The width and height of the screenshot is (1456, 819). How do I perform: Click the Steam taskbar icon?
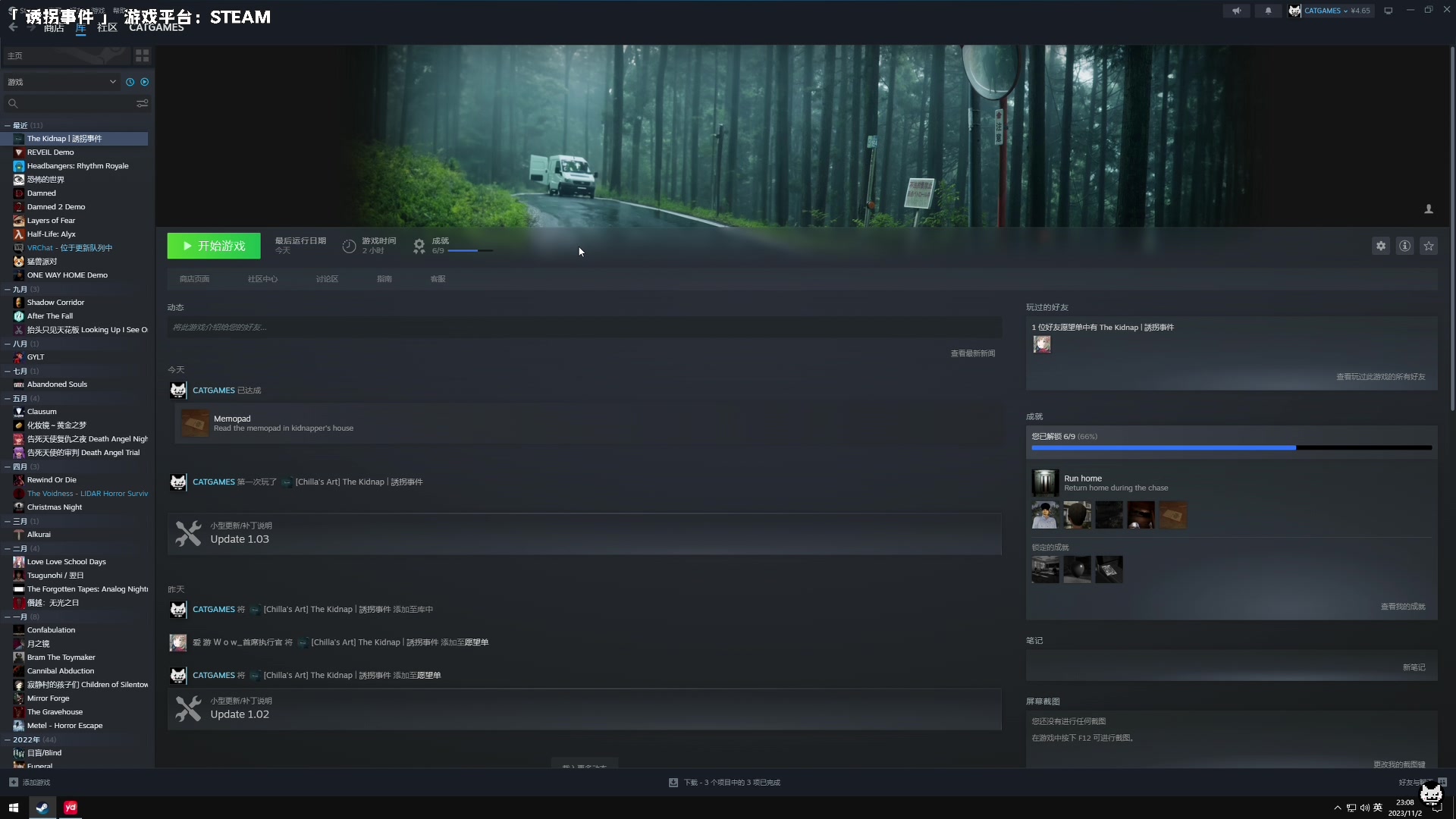(x=42, y=808)
